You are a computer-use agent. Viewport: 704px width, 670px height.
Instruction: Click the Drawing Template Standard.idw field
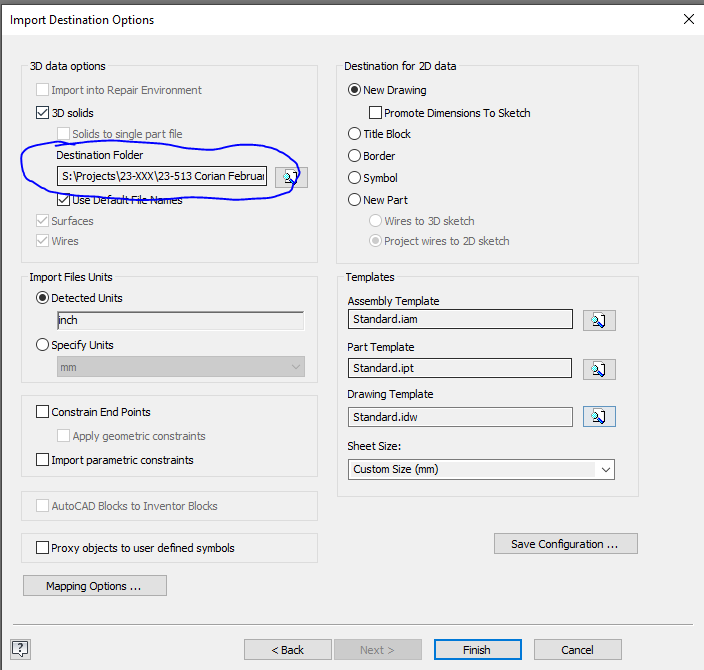pyautogui.click(x=460, y=417)
